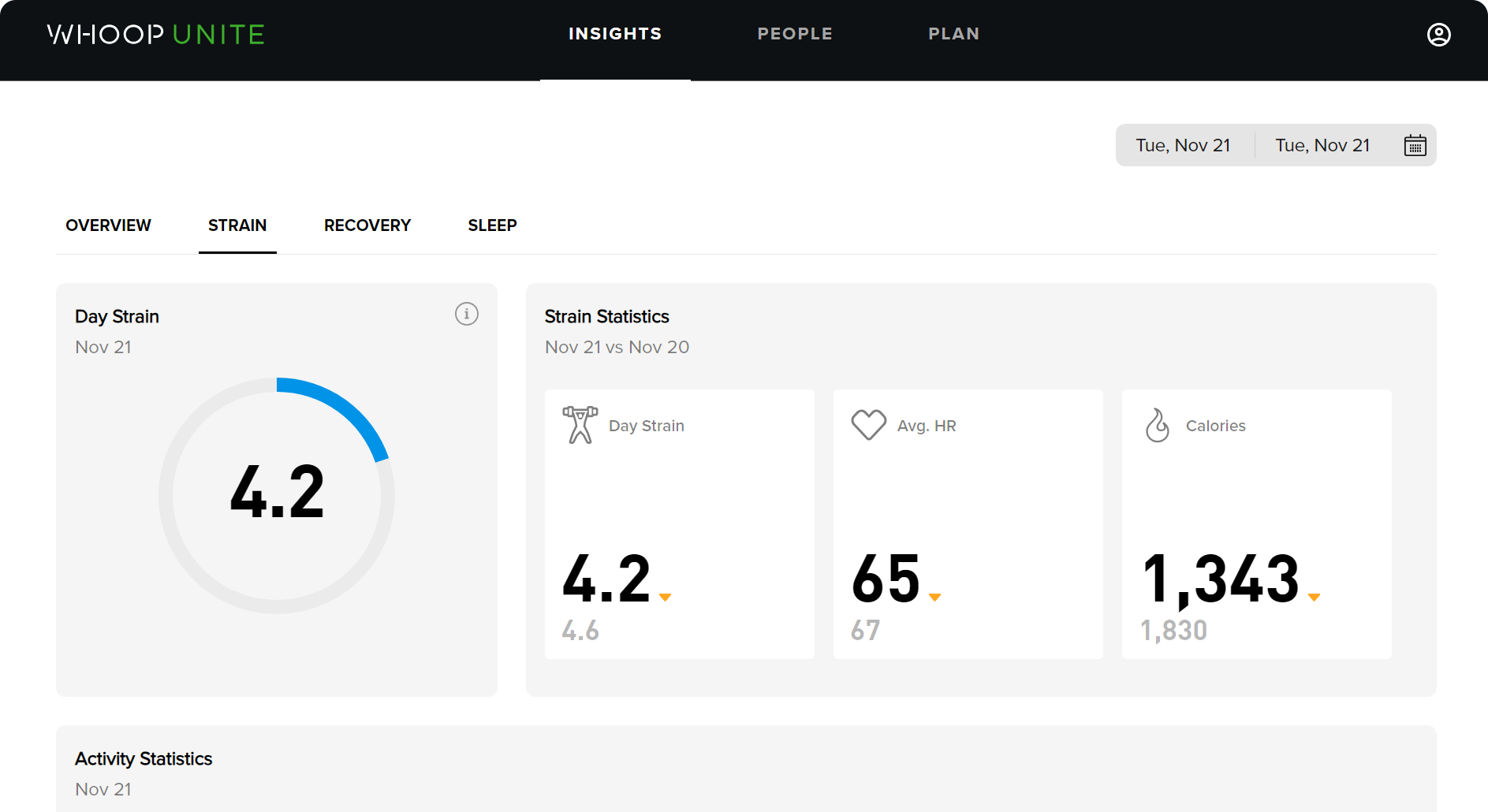This screenshot has height=812, width=1488.
Task: Switch to the Recovery tab
Action: (x=367, y=225)
